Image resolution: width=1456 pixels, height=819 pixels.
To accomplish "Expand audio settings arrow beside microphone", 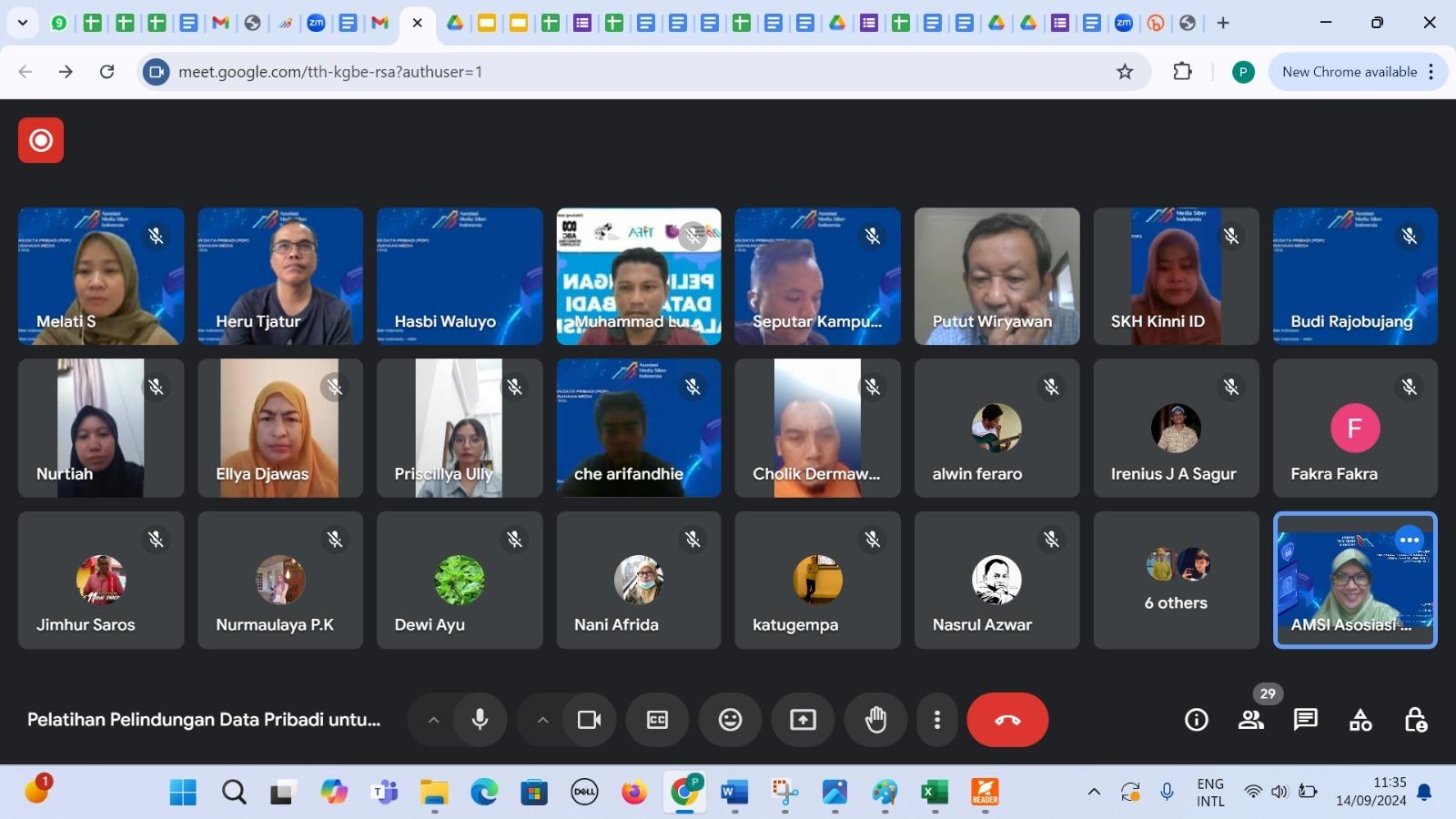I will tap(434, 720).
